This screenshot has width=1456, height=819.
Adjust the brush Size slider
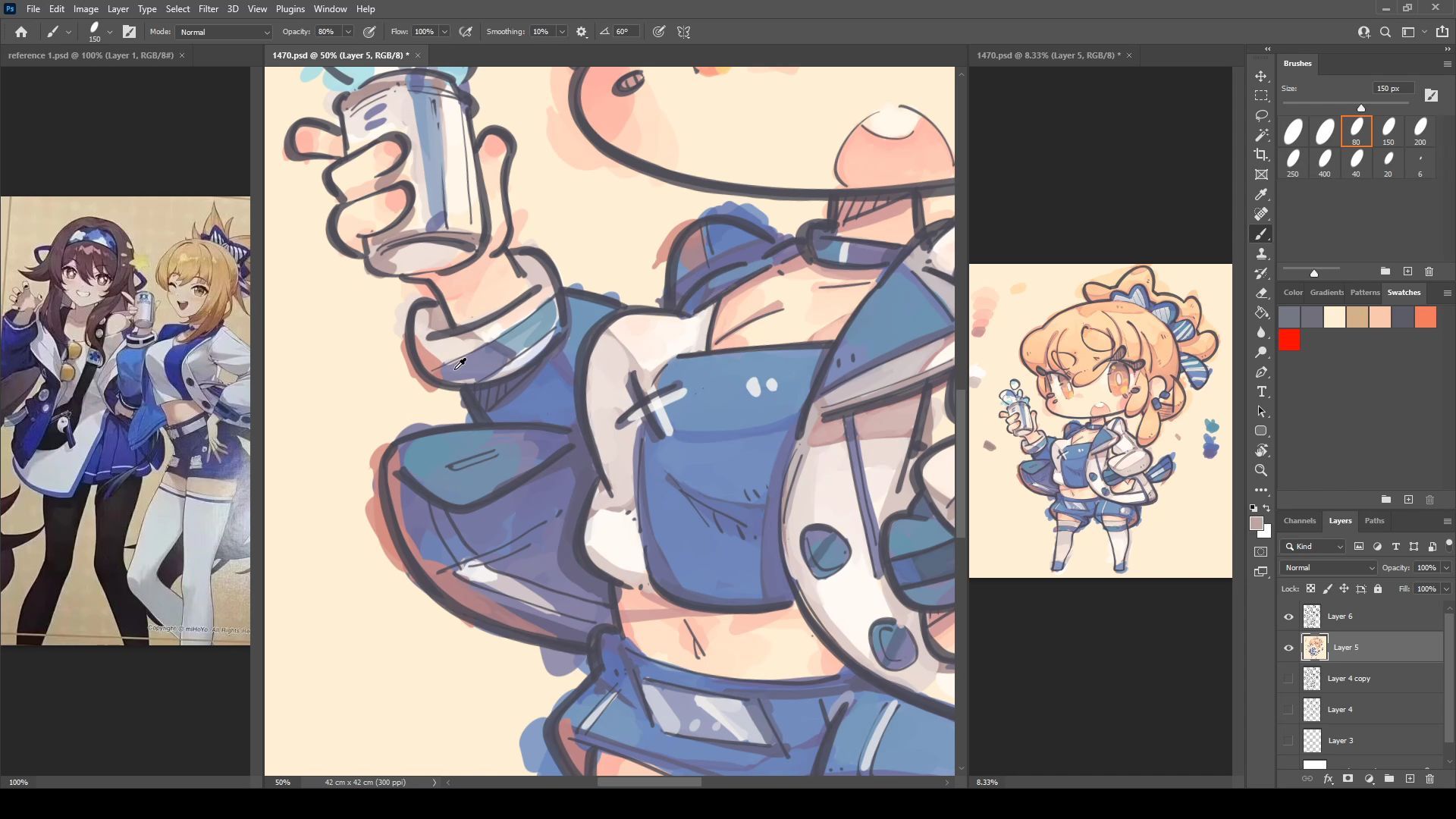tap(1361, 108)
